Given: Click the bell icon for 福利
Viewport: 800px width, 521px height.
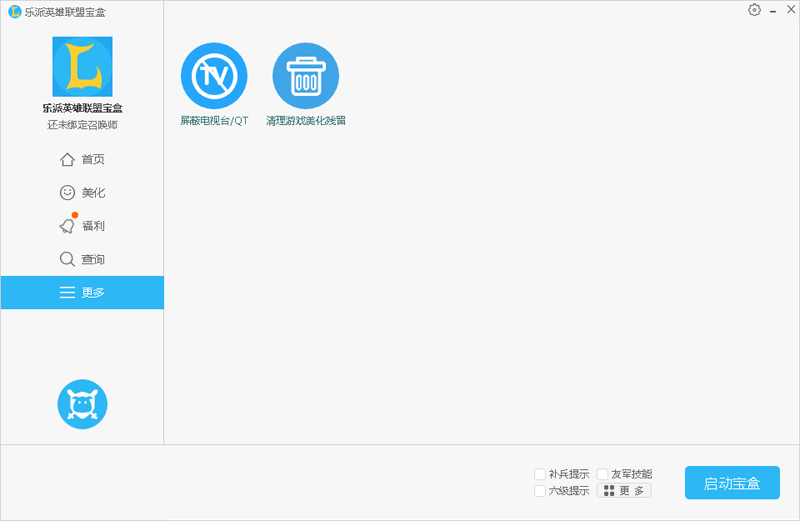Looking at the screenshot, I should [x=67, y=226].
